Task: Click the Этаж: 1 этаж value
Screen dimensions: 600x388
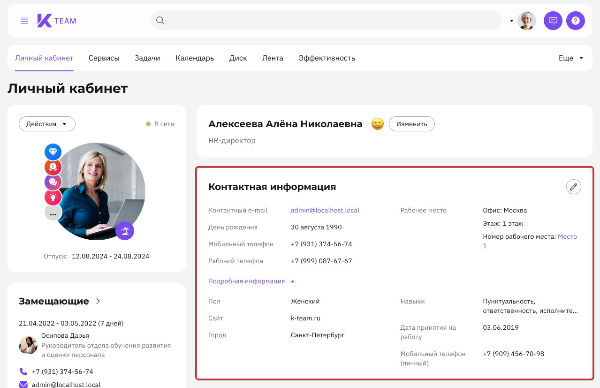Action: click(503, 223)
